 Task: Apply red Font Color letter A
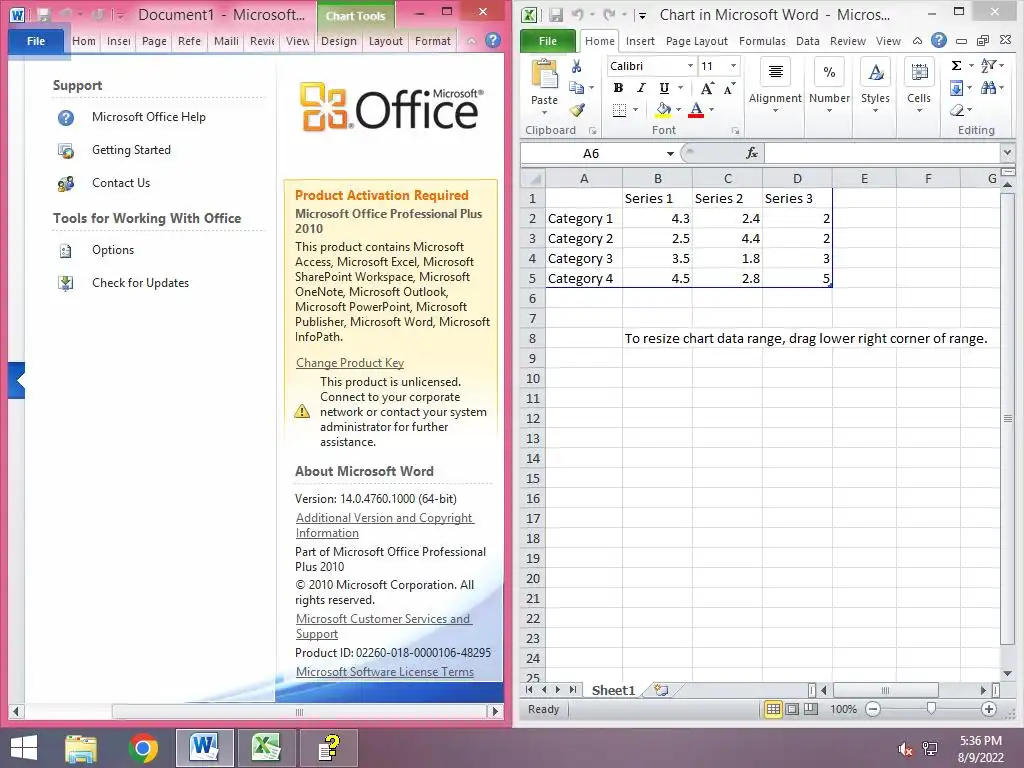pos(696,110)
